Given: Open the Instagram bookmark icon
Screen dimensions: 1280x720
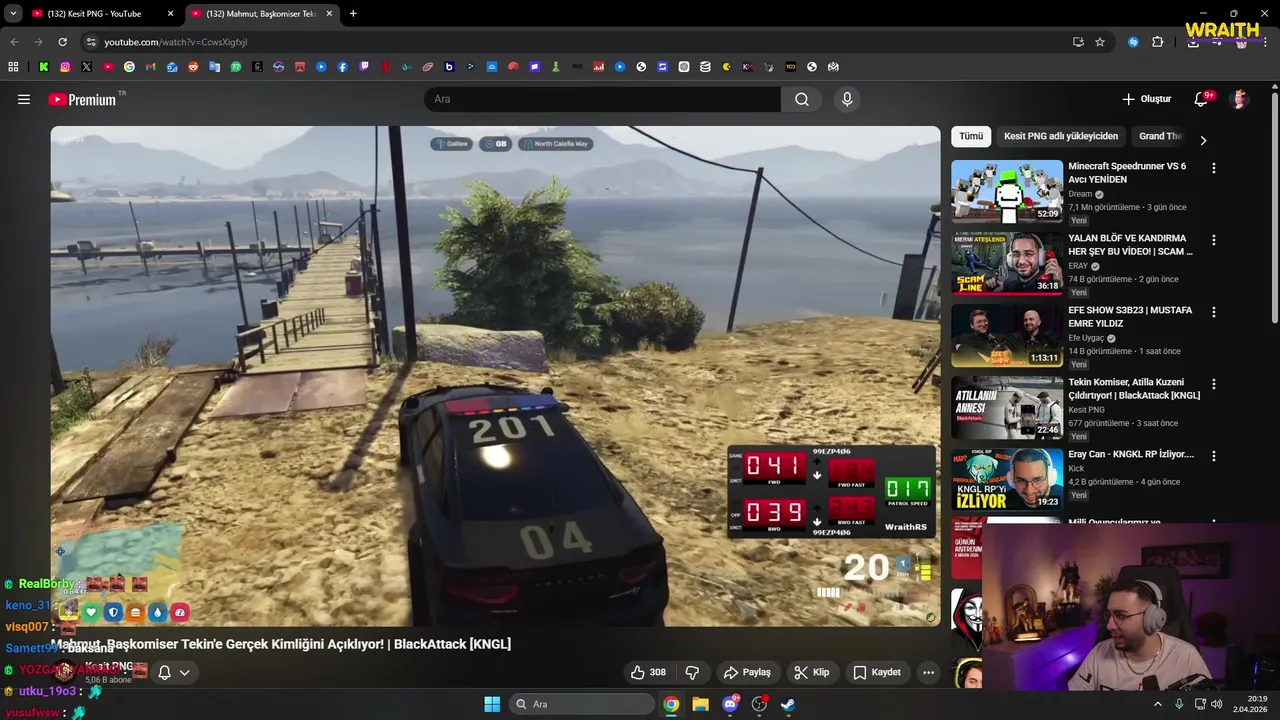Looking at the screenshot, I should [65, 67].
